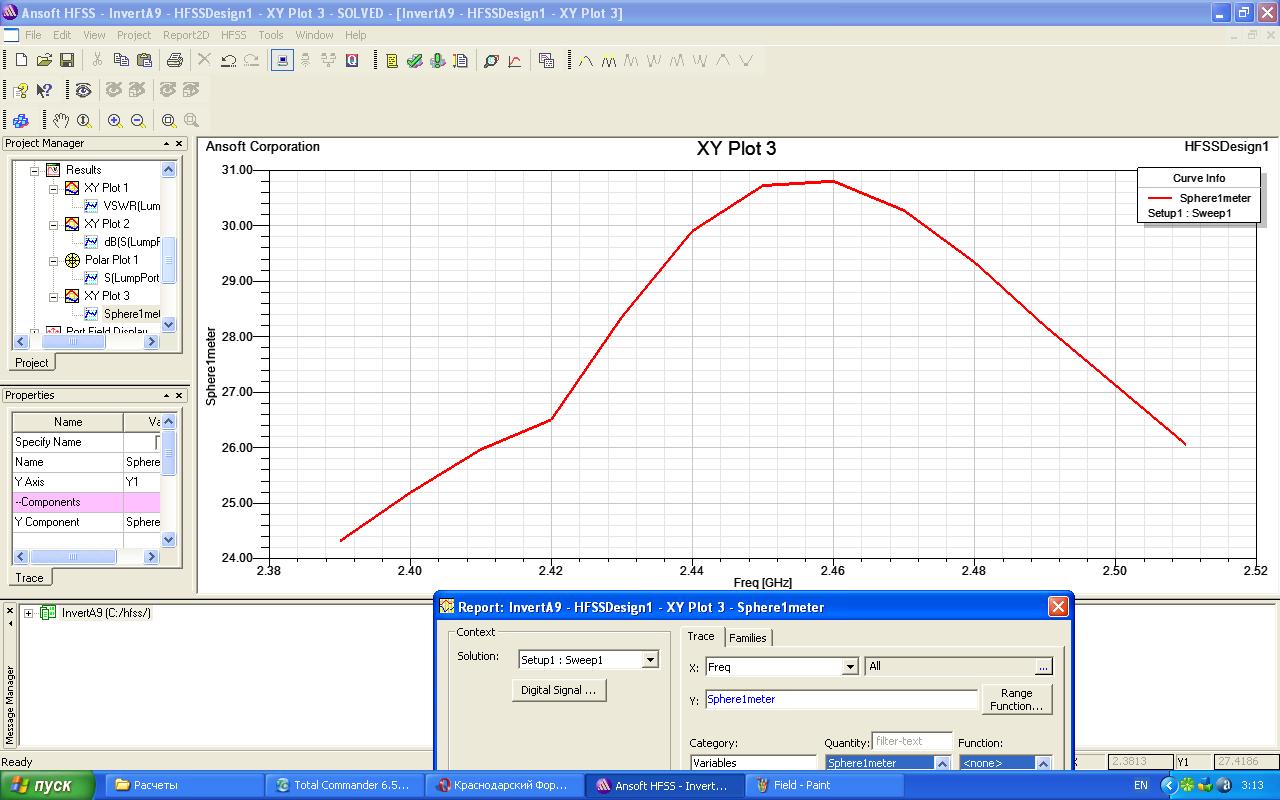
Task: Click the Save project icon
Action: (67, 61)
